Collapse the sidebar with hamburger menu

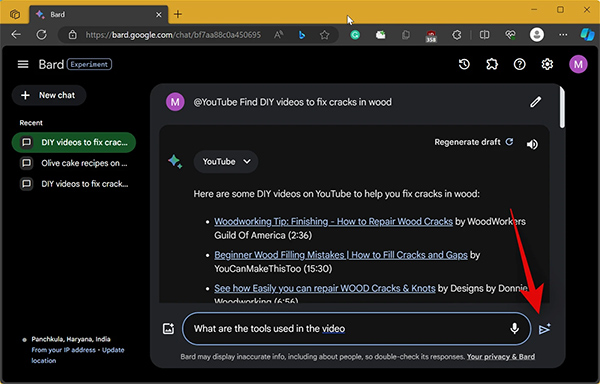tap(23, 64)
